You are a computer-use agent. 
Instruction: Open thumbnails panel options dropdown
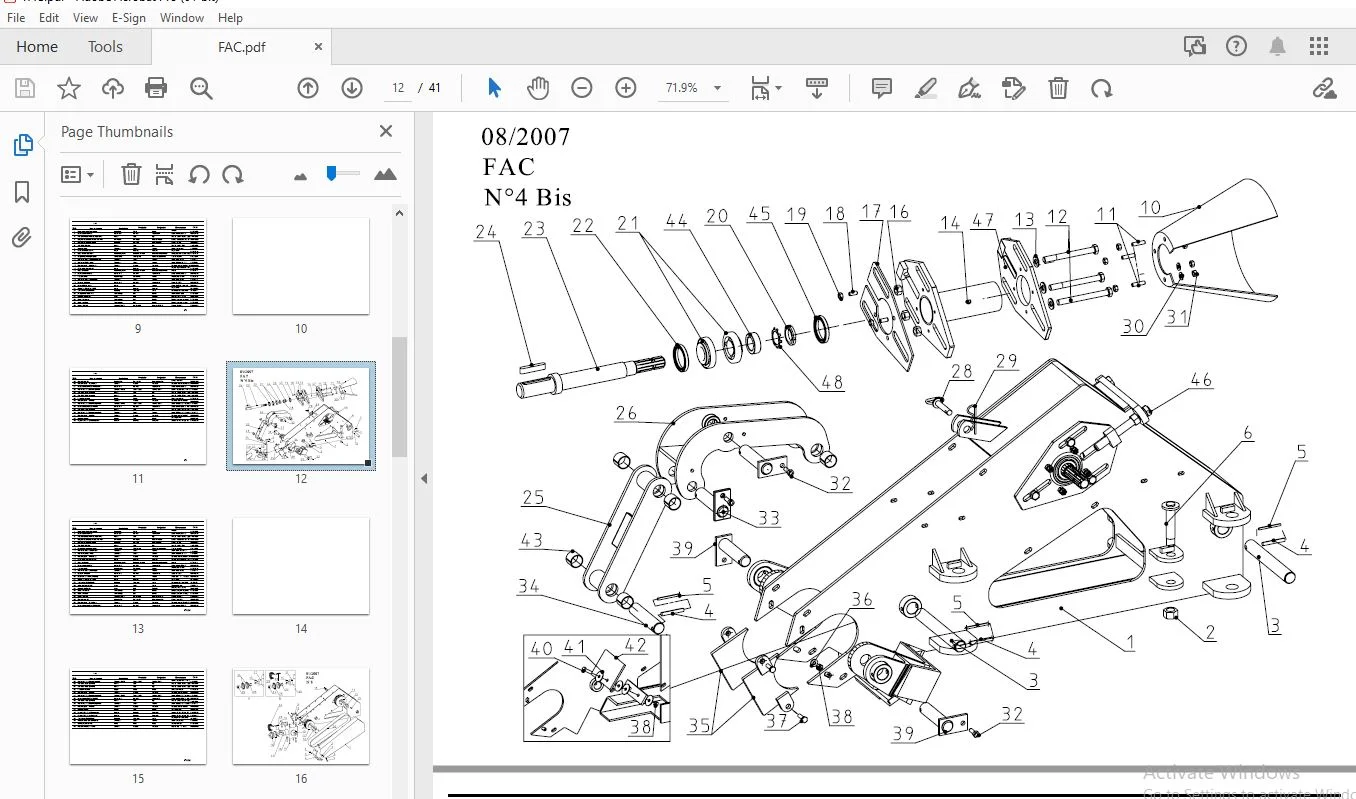pos(77,175)
